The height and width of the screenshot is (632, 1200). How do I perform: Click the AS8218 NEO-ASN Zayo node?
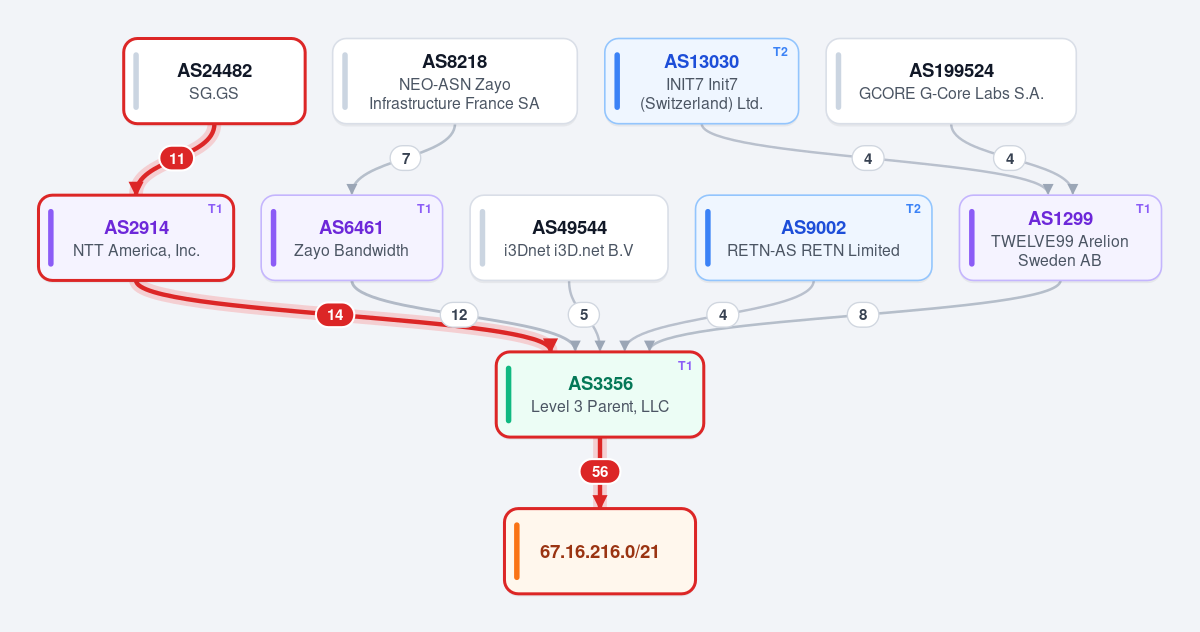pyautogui.click(x=455, y=81)
